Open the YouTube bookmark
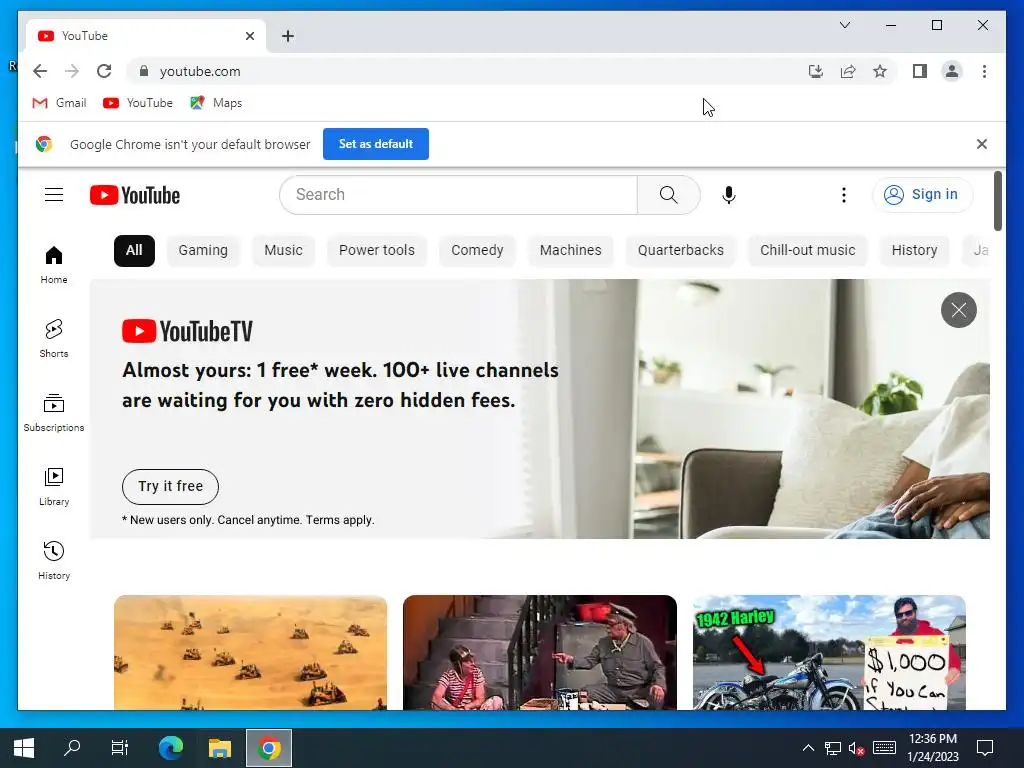This screenshot has width=1024, height=768. pos(138,103)
